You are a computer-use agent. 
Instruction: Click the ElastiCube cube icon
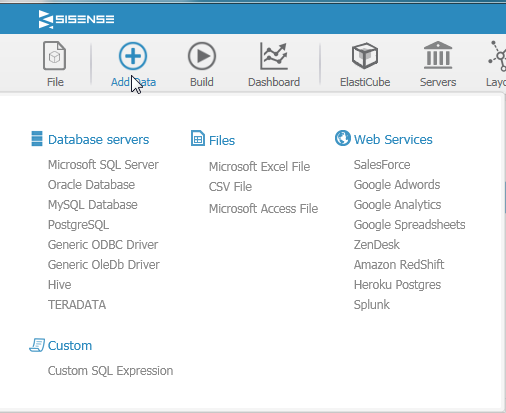click(365, 56)
